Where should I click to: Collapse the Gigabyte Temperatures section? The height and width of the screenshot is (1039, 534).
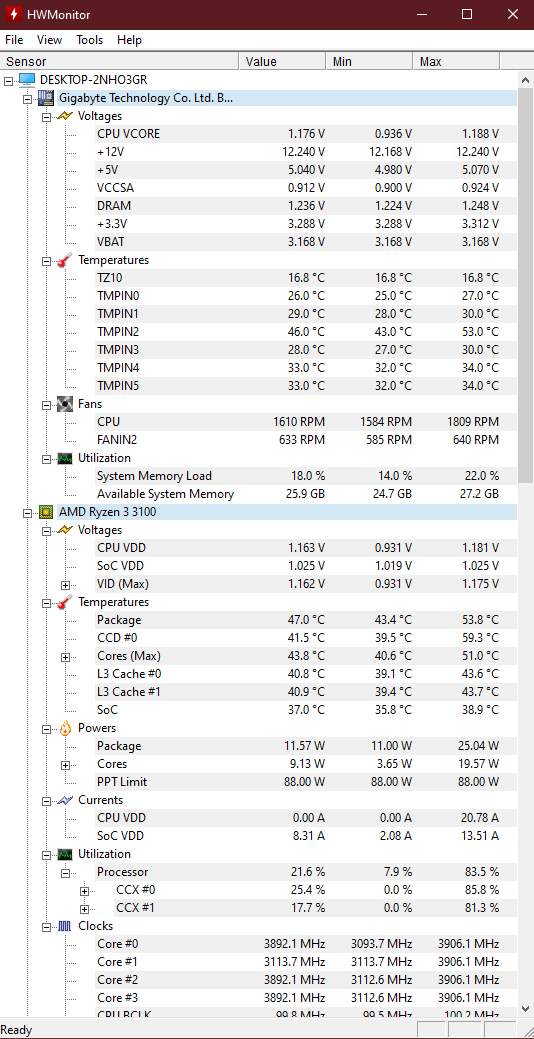click(46, 260)
